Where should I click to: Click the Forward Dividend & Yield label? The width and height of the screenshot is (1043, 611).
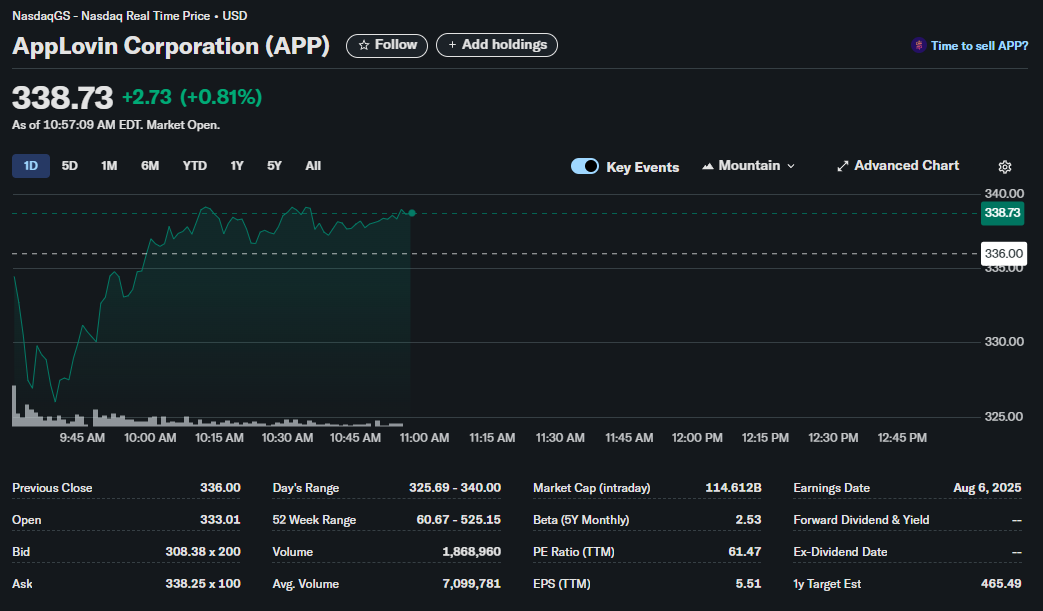coord(861,520)
